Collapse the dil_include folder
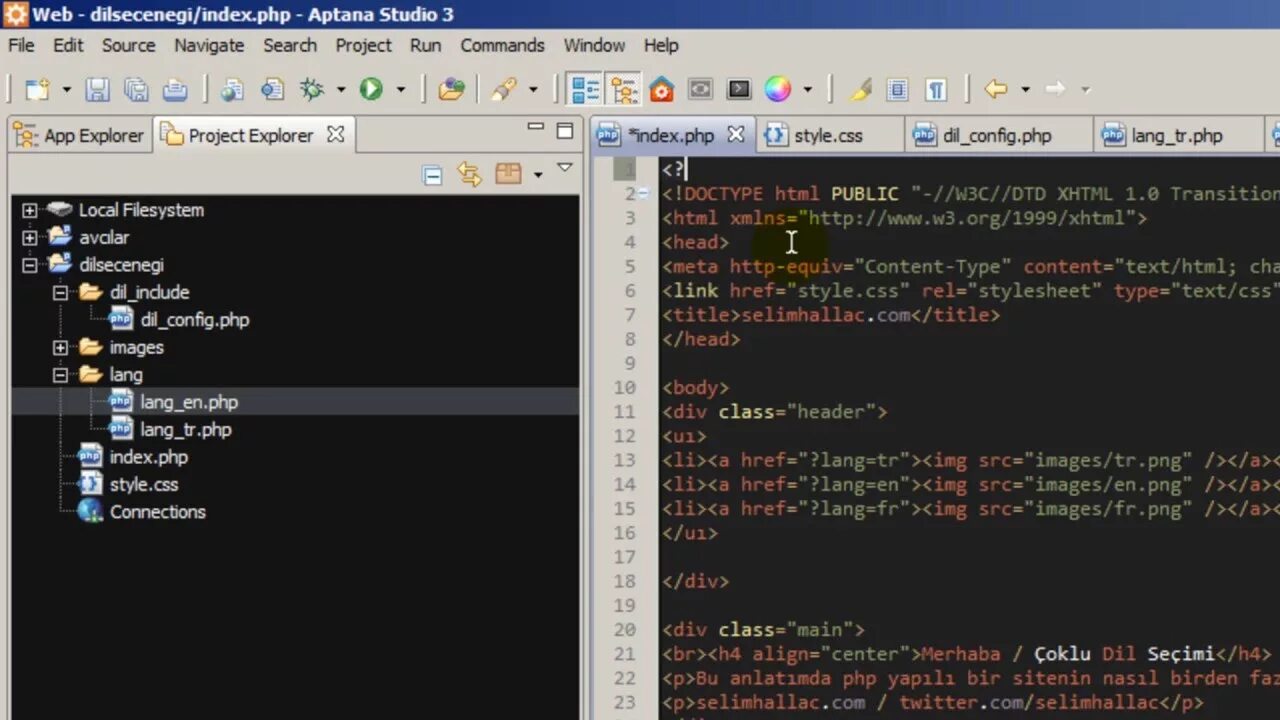The height and width of the screenshot is (720, 1280). [61, 292]
